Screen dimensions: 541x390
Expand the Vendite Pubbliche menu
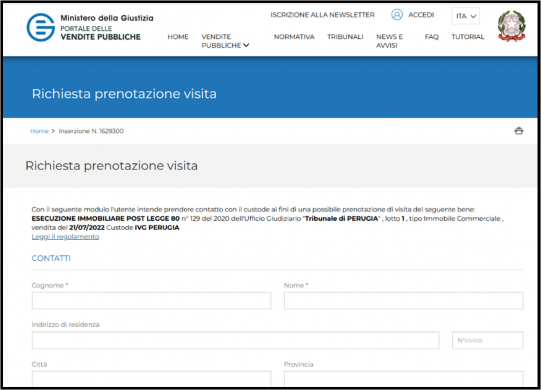point(225,41)
